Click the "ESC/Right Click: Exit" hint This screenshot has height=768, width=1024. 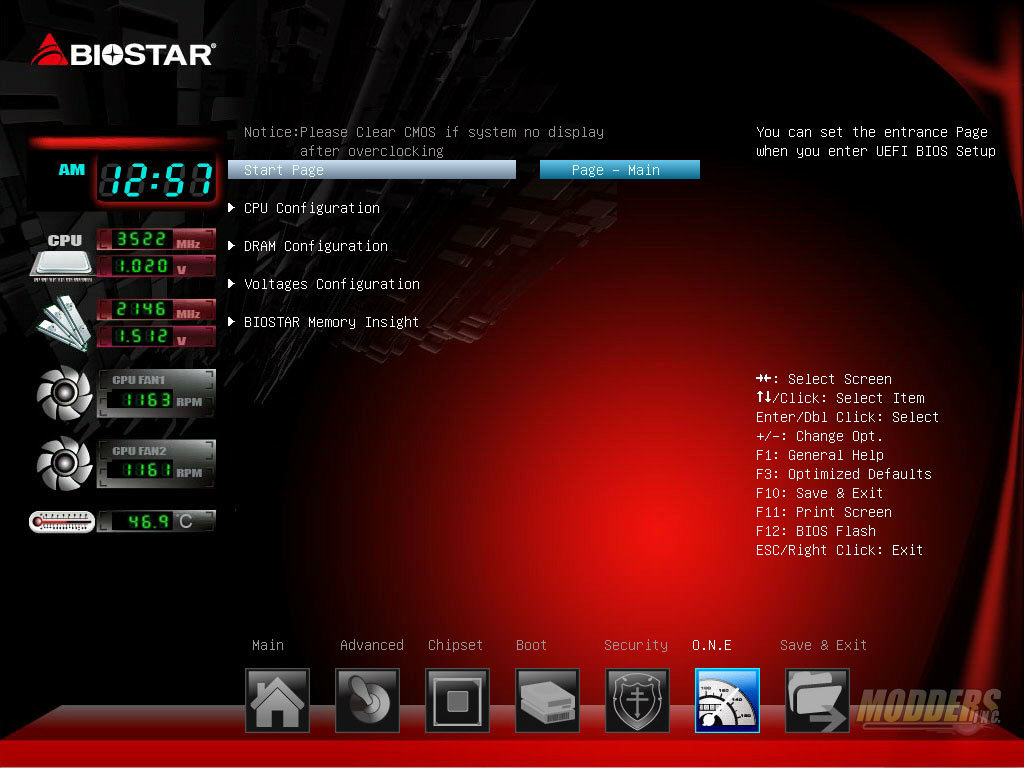point(839,550)
